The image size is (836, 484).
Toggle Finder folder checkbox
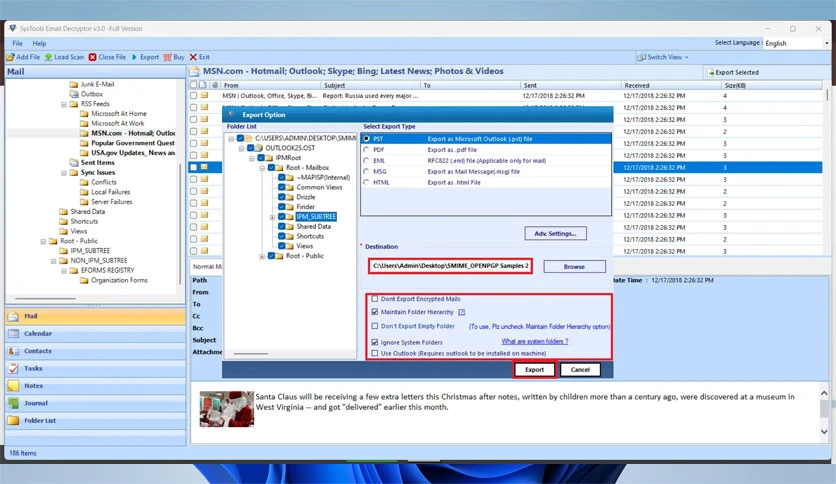(x=282, y=207)
